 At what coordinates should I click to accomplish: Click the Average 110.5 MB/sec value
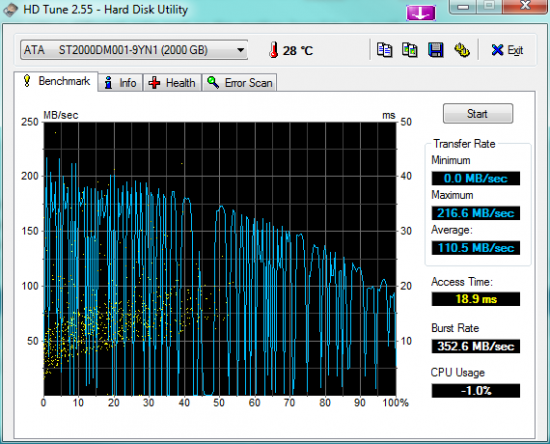pos(476,248)
